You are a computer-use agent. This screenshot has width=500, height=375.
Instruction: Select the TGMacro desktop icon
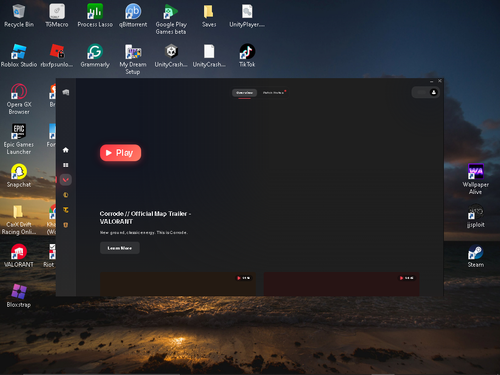(57, 16)
